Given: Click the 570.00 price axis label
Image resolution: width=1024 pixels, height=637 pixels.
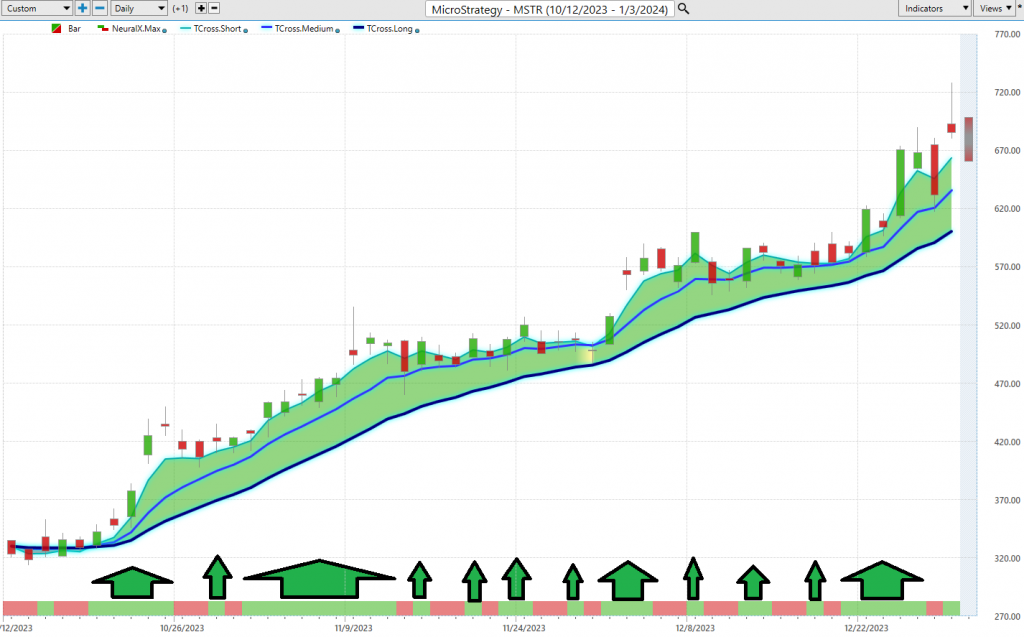Looking at the screenshot, I should [1007, 267].
